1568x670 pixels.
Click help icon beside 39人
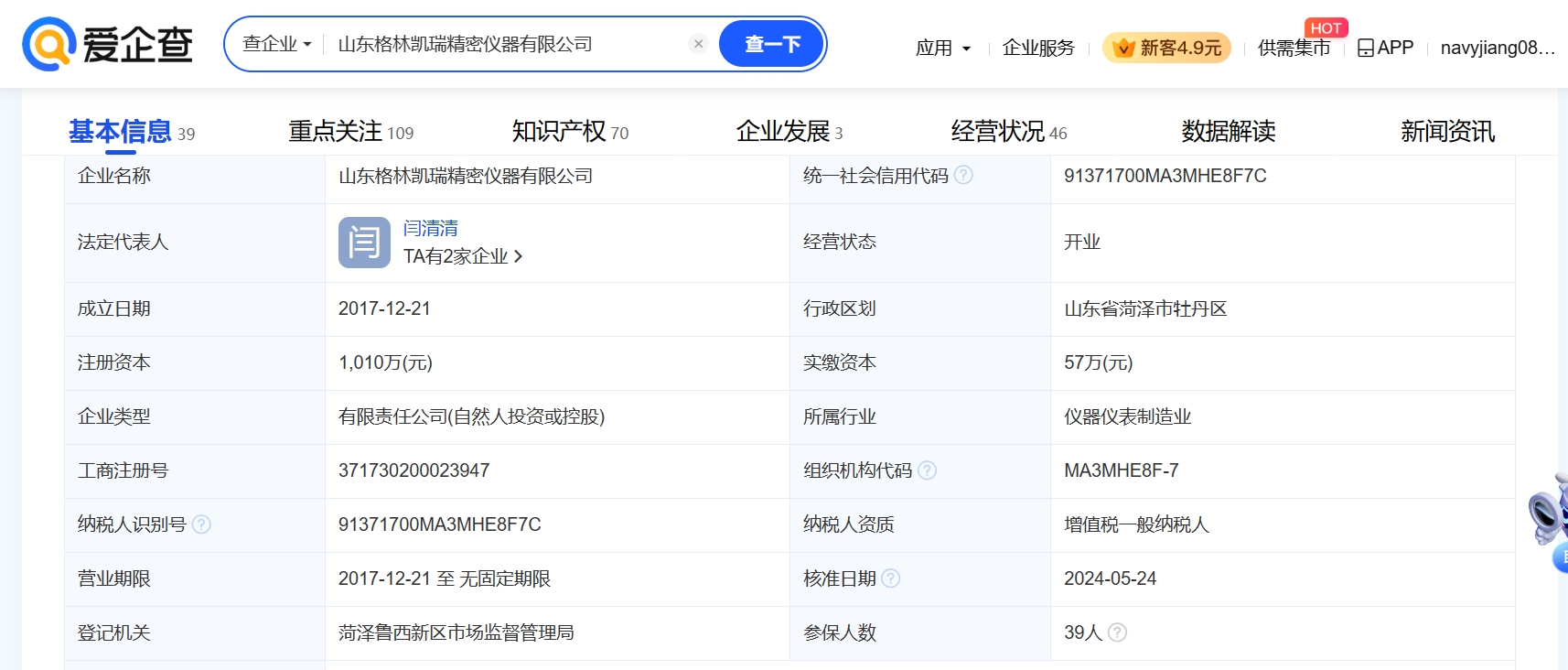[1117, 632]
